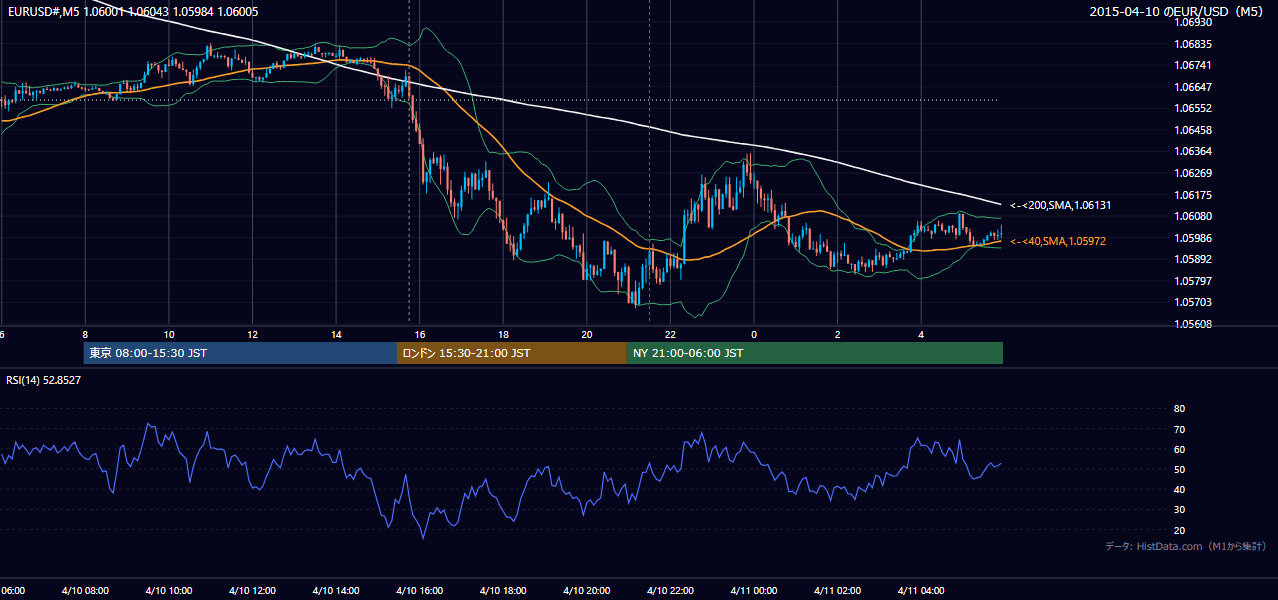Image resolution: width=1278 pixels, height=600 pixels.
Task: Click hour label 16 below the price chart
Action: pyautogui.click(x=420, y=335)
